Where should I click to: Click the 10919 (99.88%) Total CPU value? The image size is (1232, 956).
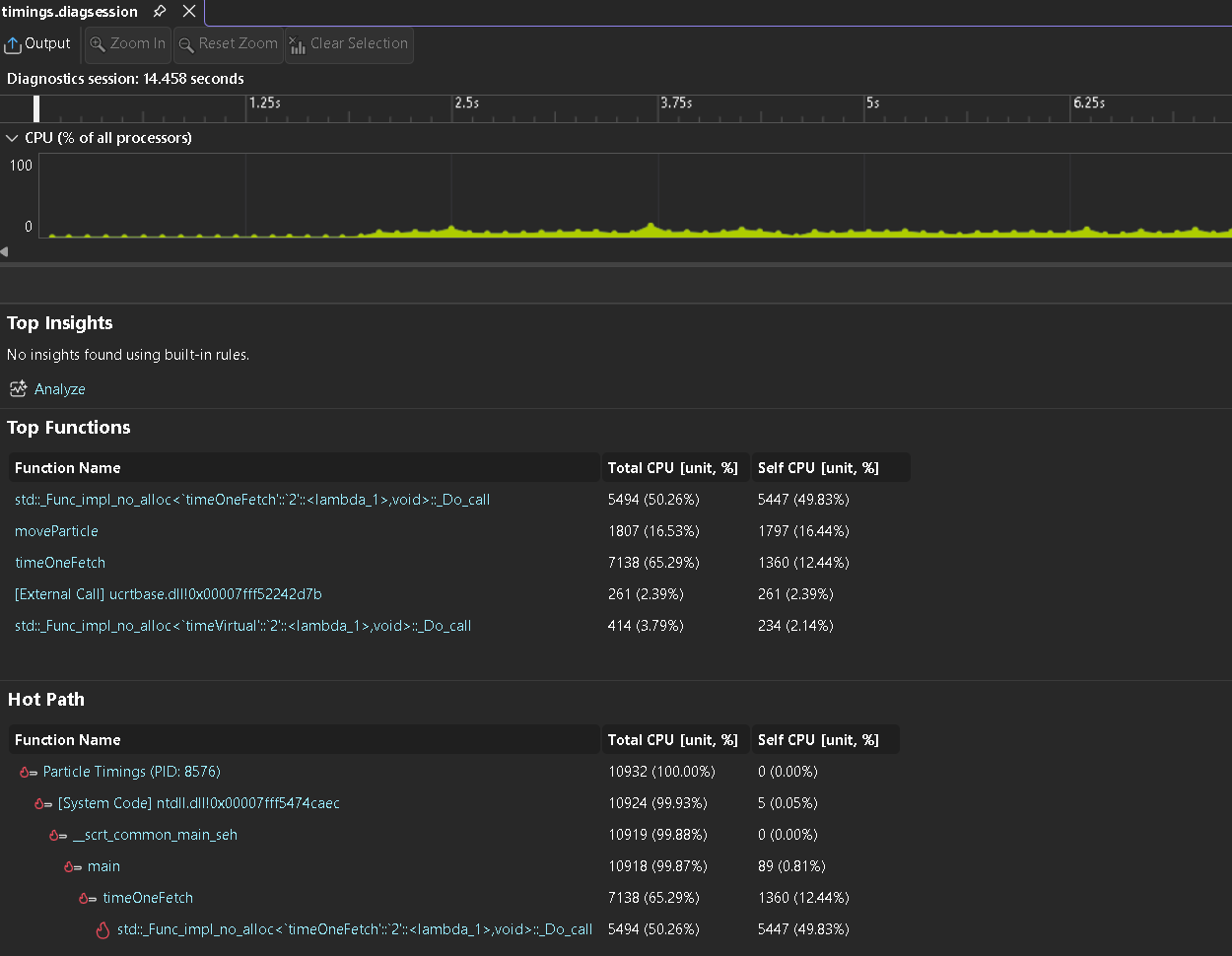pyautogui.click(x=657, y=835)
